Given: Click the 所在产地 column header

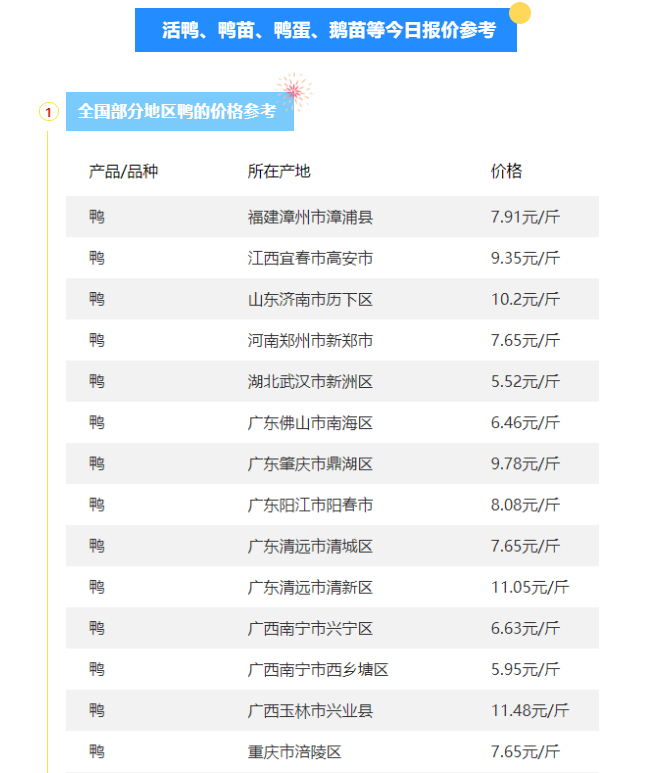Looking at the screenshot, I should click(279, 171).
